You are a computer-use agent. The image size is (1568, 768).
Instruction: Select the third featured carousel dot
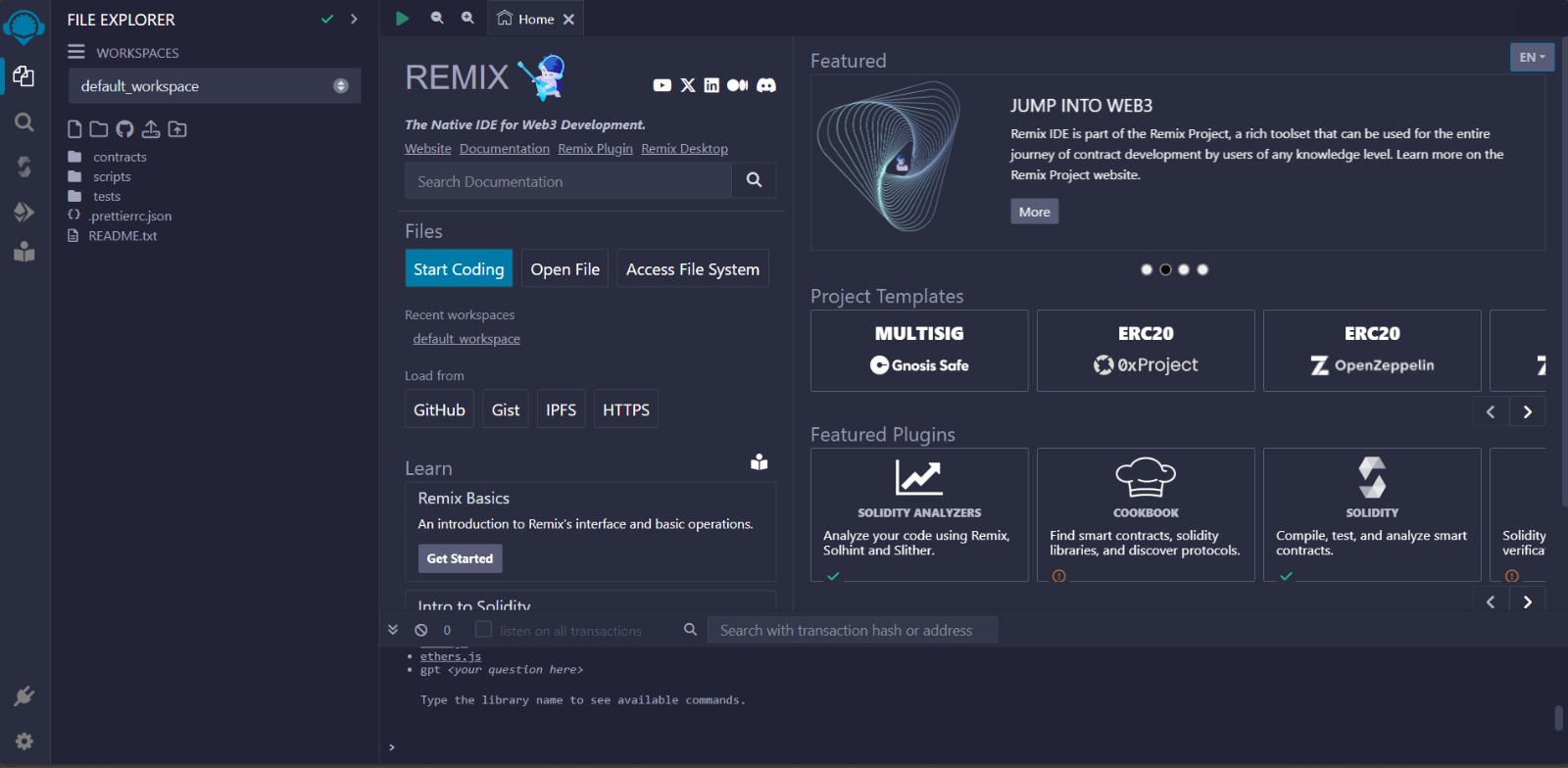(1184, 269)
